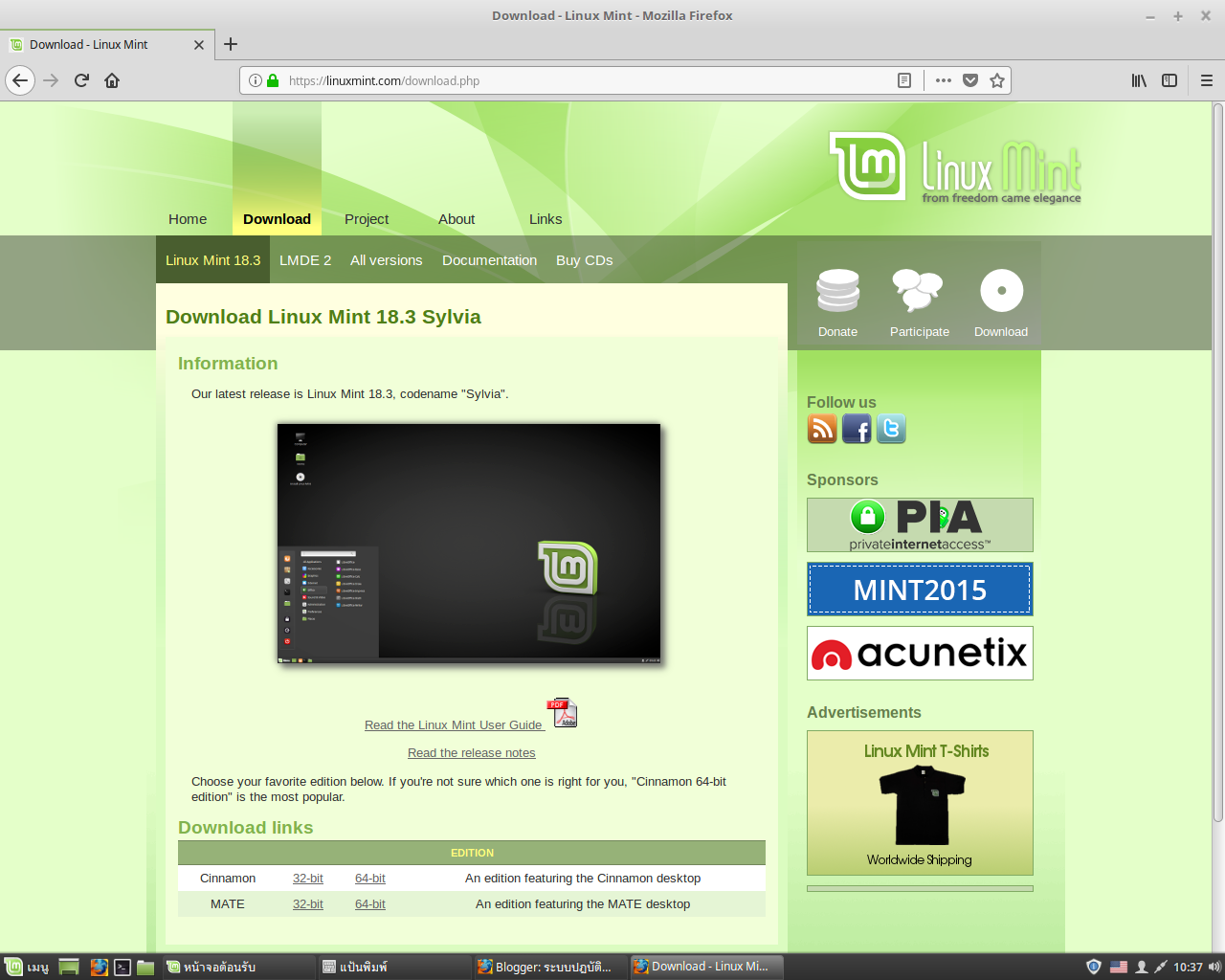Click the US flag keyboard layout indicator

pyautogui.click(x=1119, y=967)
